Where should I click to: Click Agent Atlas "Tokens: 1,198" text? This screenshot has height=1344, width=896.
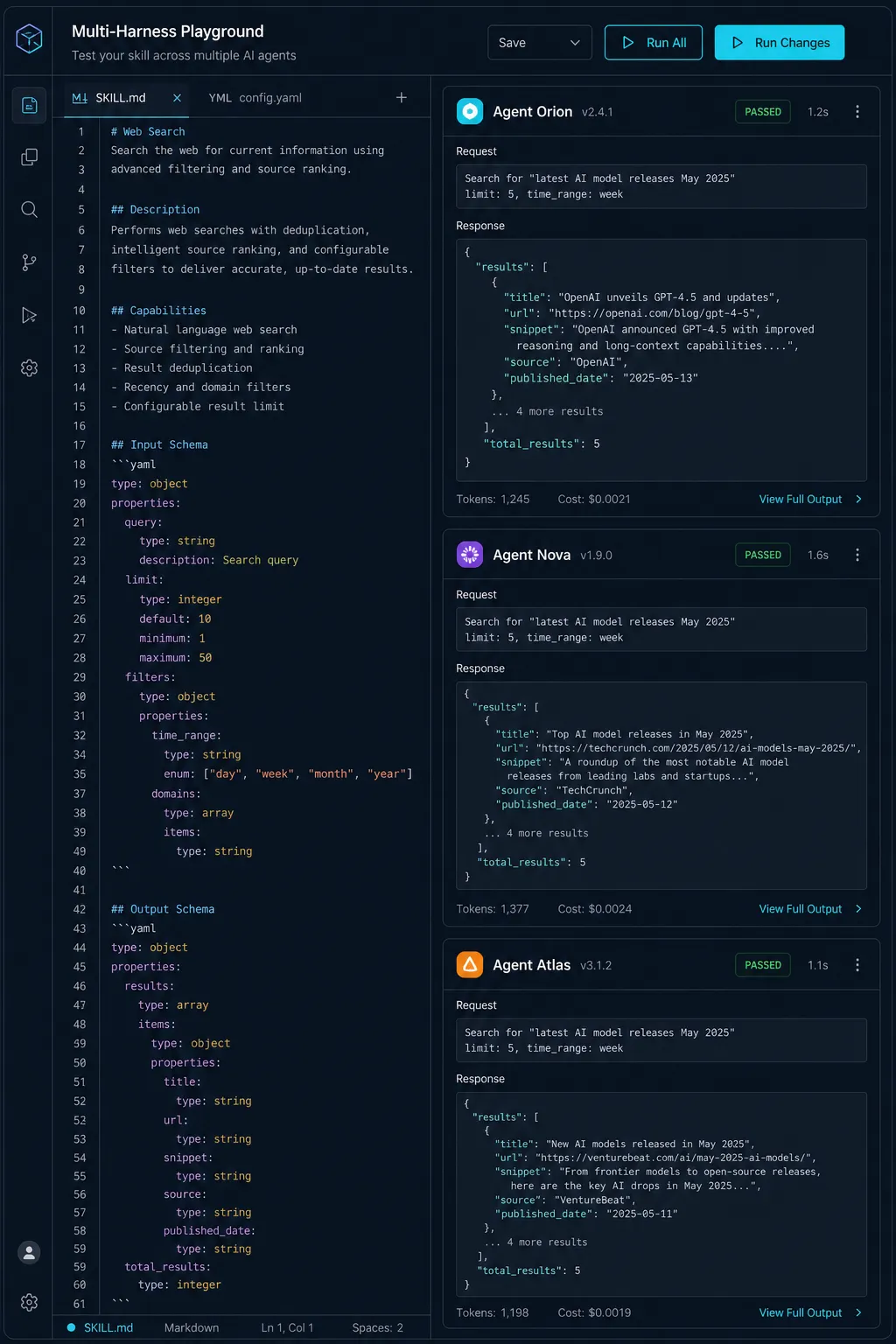(x=493, y=1312)
